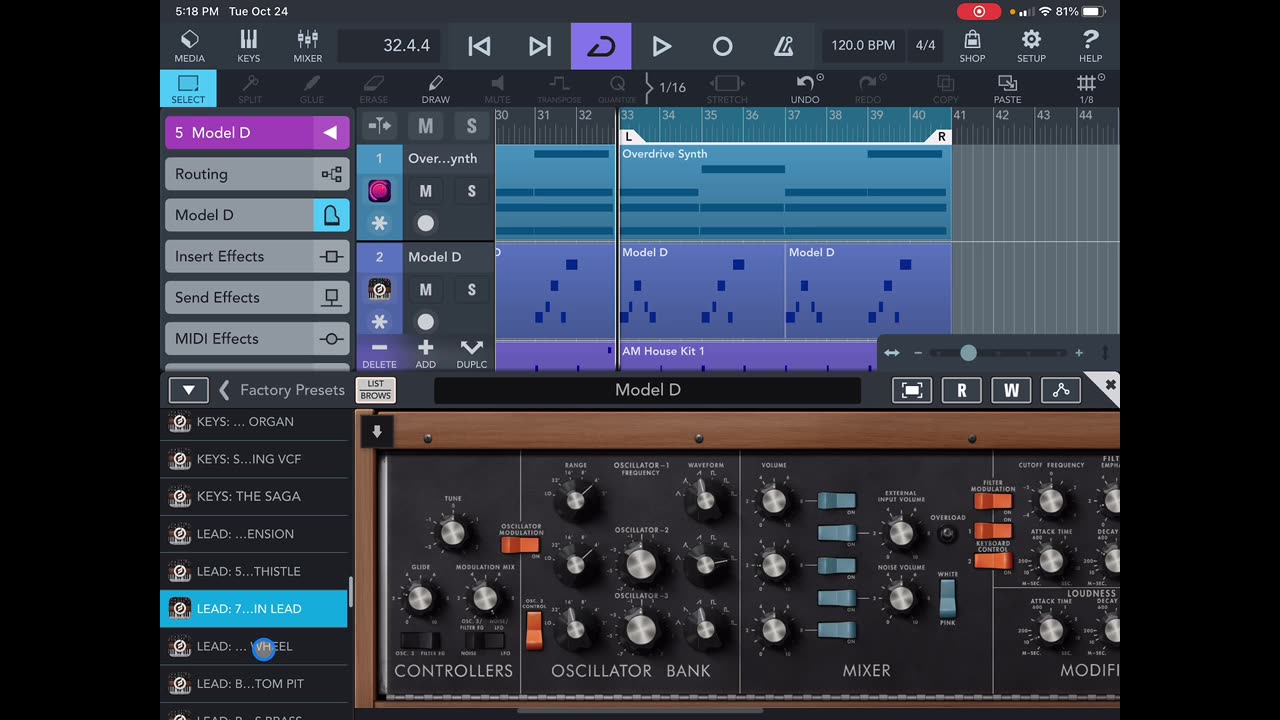Undo the last action
Screen dimensions: 1280x720
pyautogui.click(x=806, y=89)
